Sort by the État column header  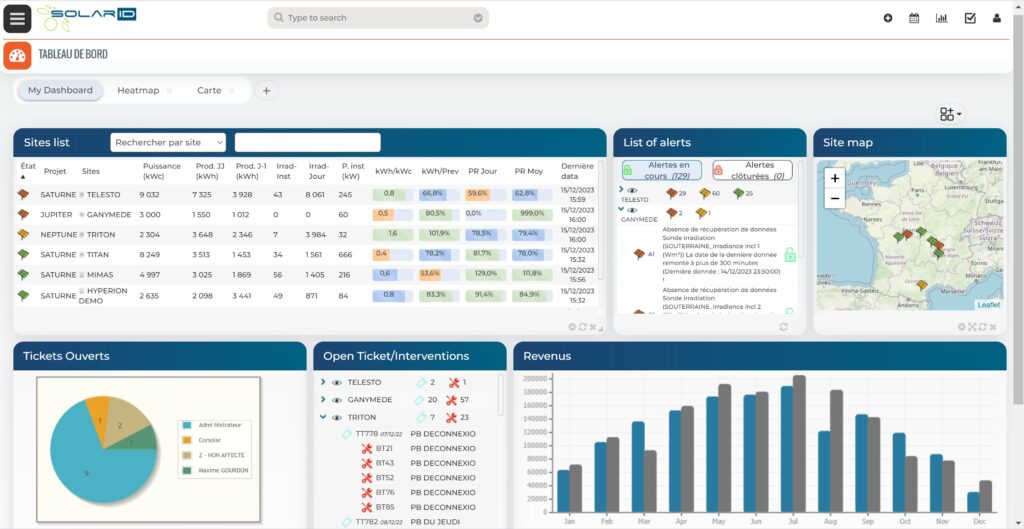(27, 170)
